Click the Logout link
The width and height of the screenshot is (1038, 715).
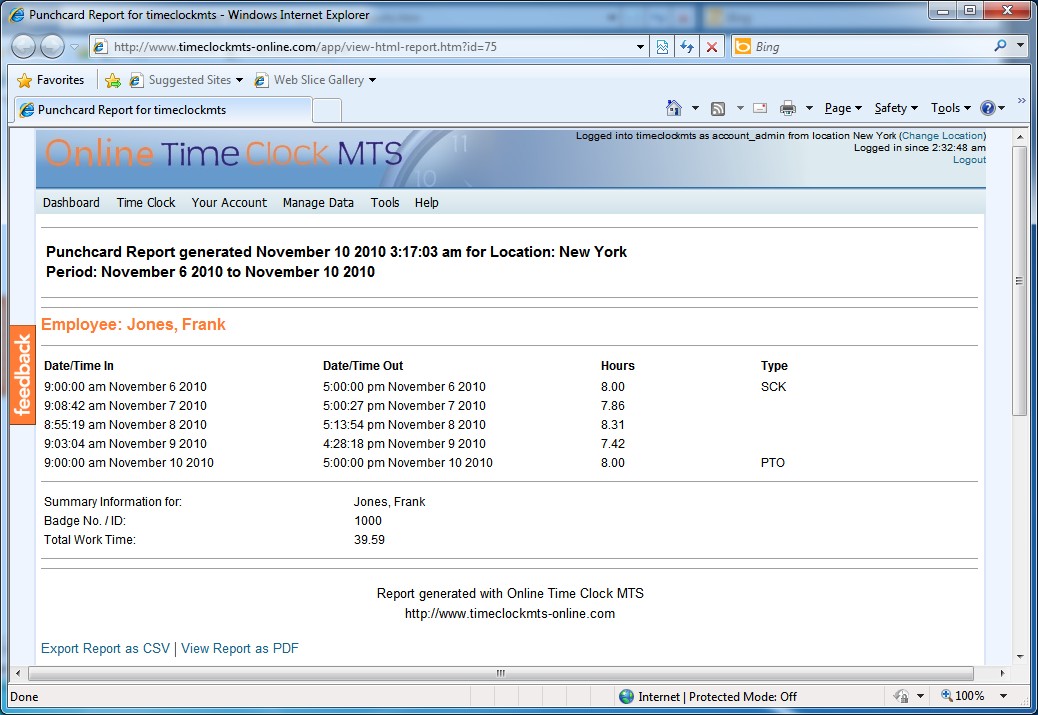969,160
